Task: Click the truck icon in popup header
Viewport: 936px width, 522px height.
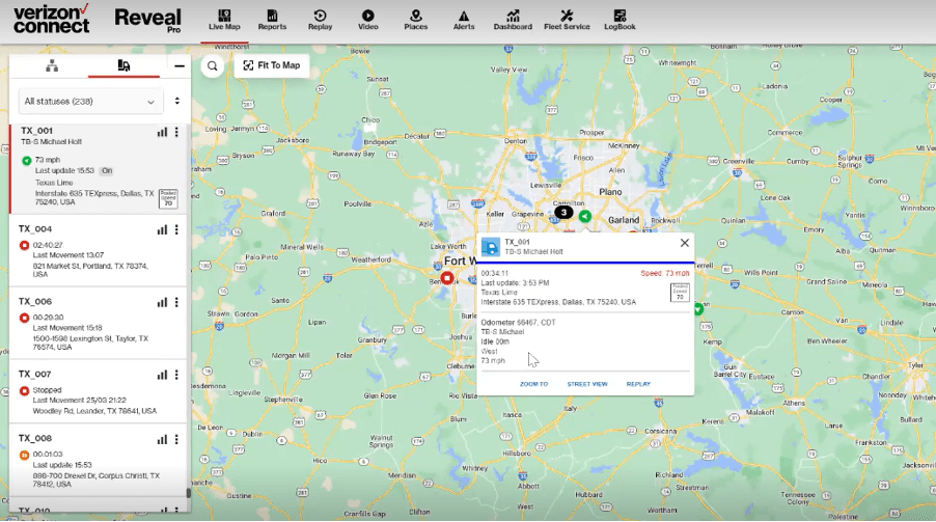Action: coord(490,247)
